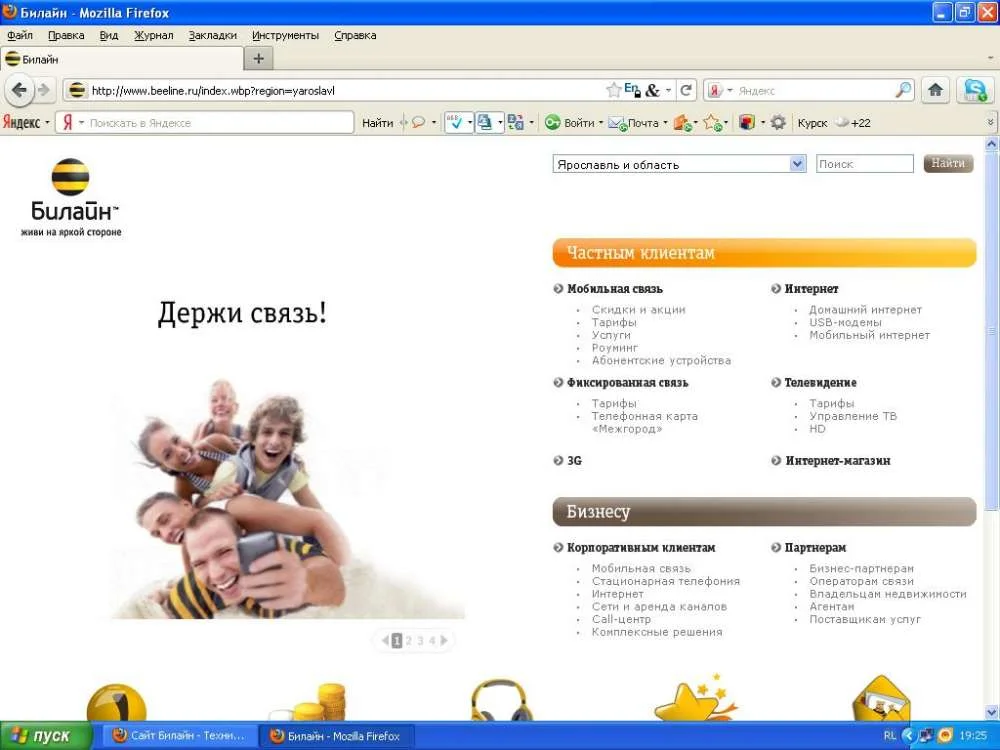
Task: Click the speech bubble icon next to Найти
Action: pos(418,122)
